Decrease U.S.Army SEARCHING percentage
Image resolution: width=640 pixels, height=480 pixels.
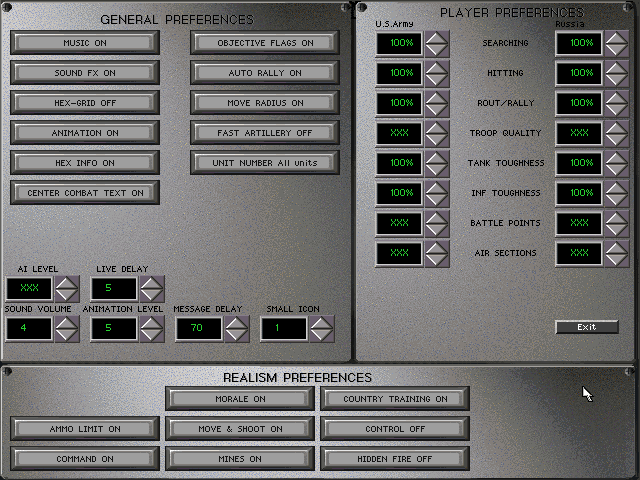pos(437,49)
